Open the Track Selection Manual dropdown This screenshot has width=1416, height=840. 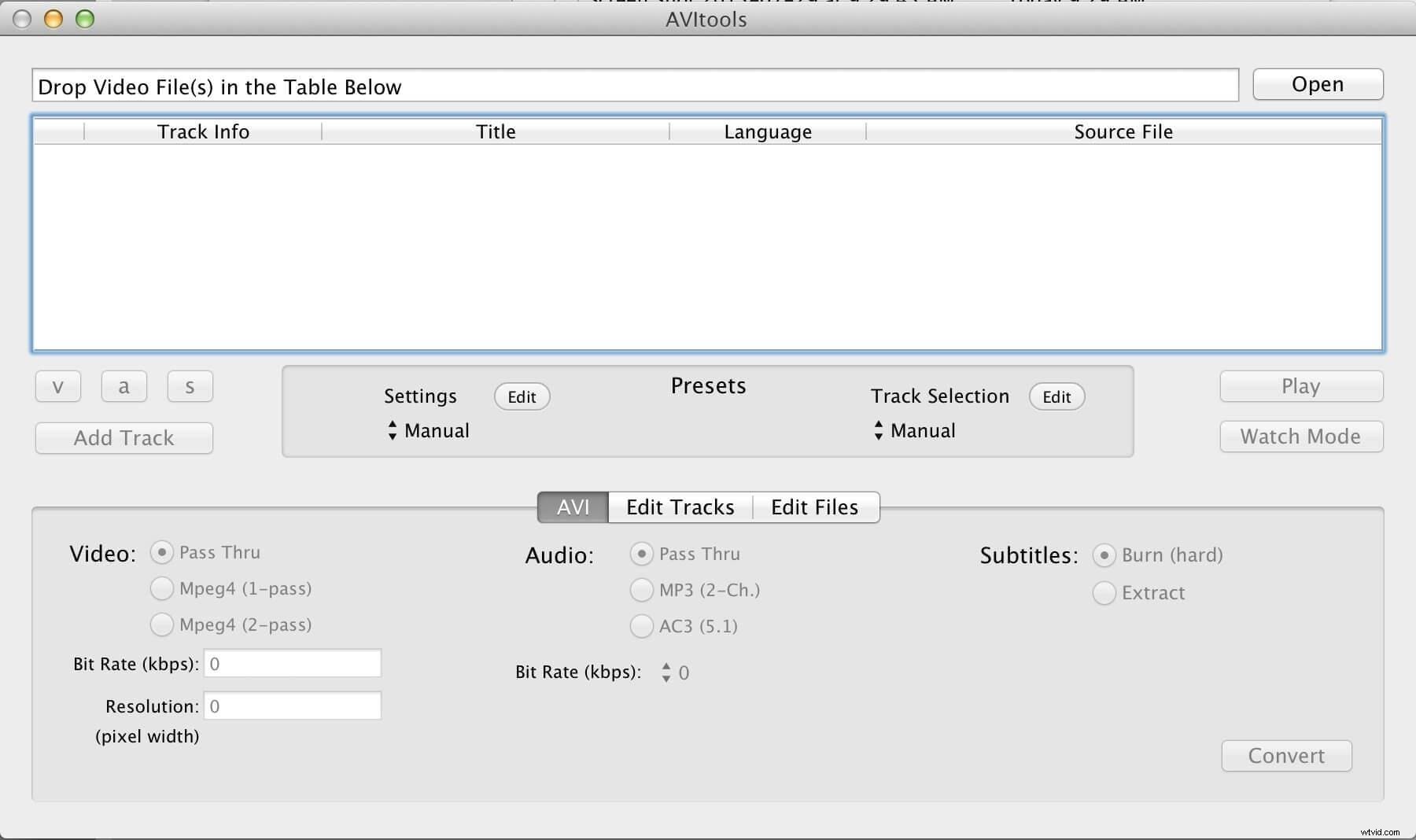tap(915, 430)
